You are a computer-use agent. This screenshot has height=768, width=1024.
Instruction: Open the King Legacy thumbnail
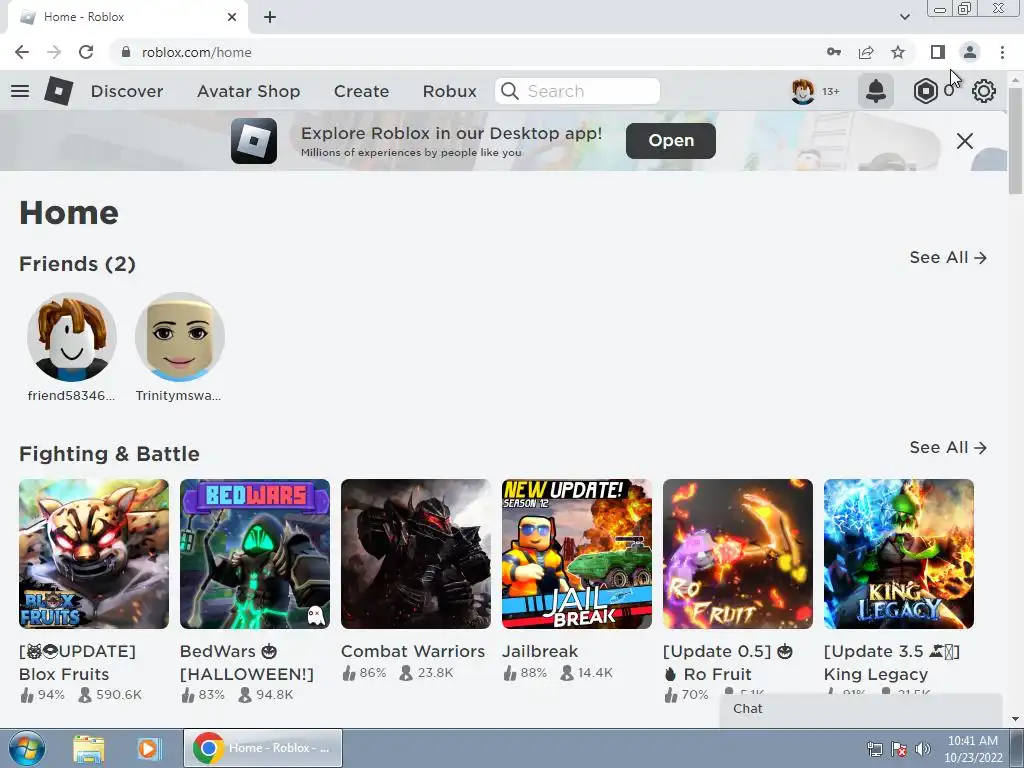pyautogui.click(x=899, y=554)
